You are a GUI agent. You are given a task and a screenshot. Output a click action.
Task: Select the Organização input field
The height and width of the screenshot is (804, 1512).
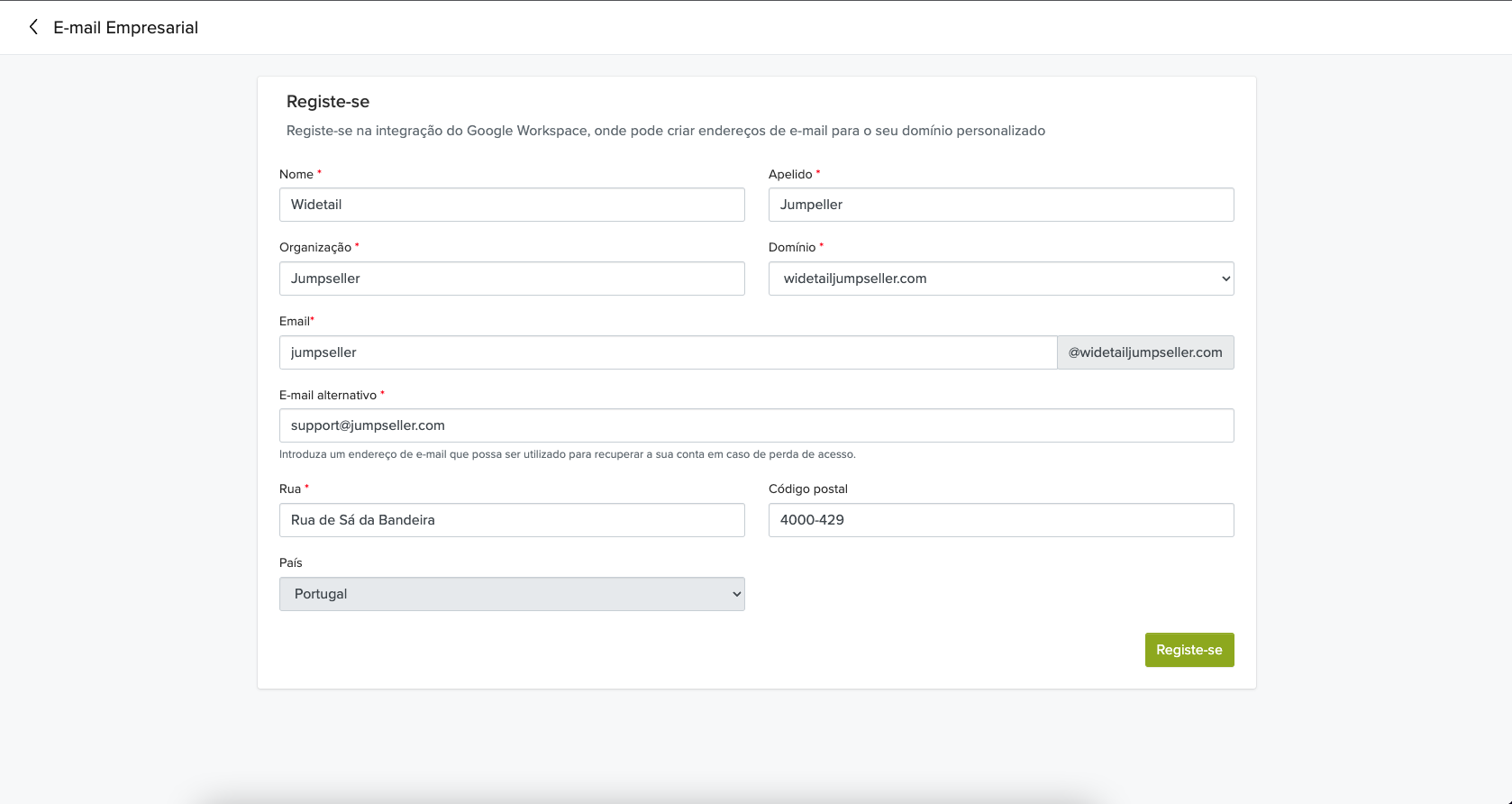click(511, 279)
